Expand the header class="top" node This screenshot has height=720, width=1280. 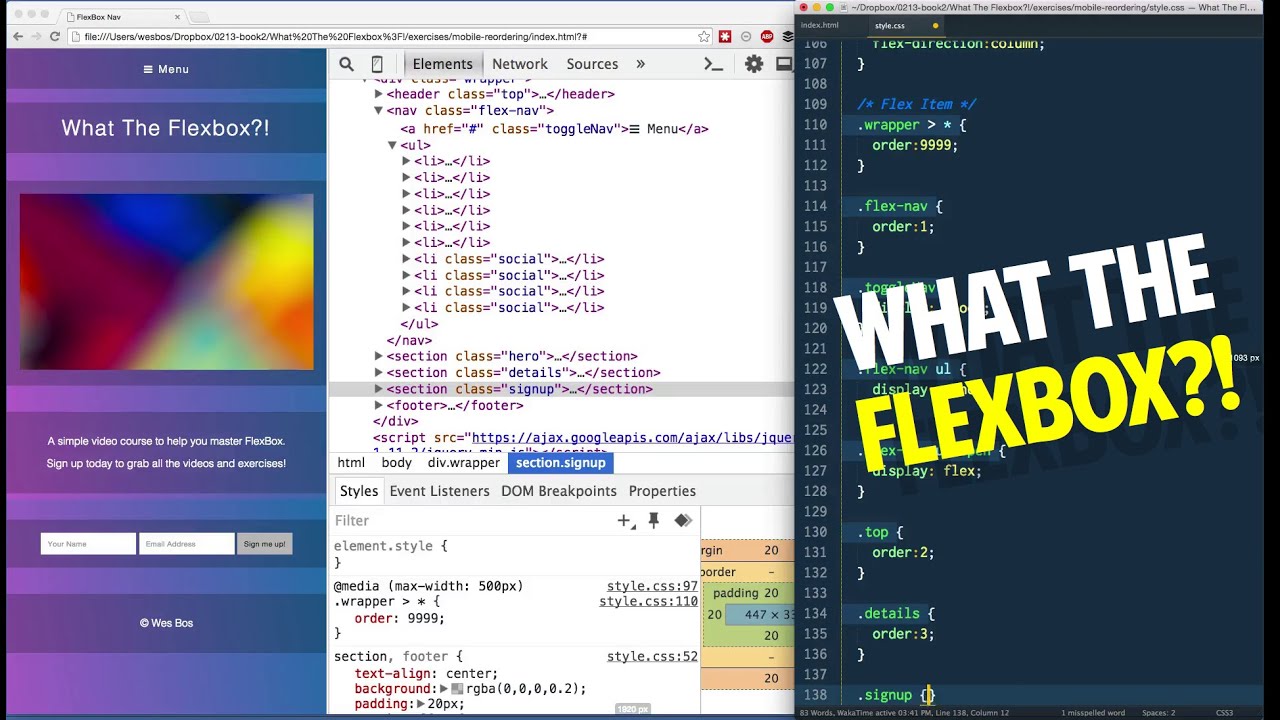(379, 94)
